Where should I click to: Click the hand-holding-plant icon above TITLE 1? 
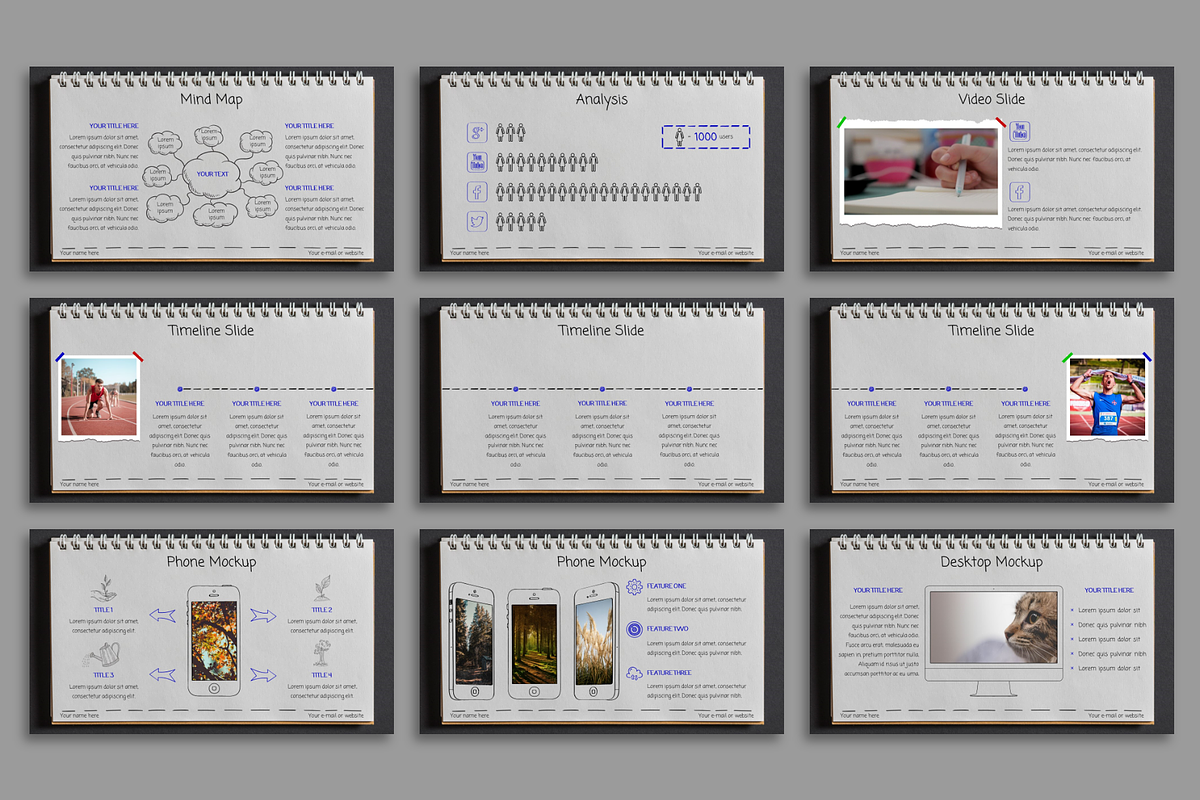point(103,589)
